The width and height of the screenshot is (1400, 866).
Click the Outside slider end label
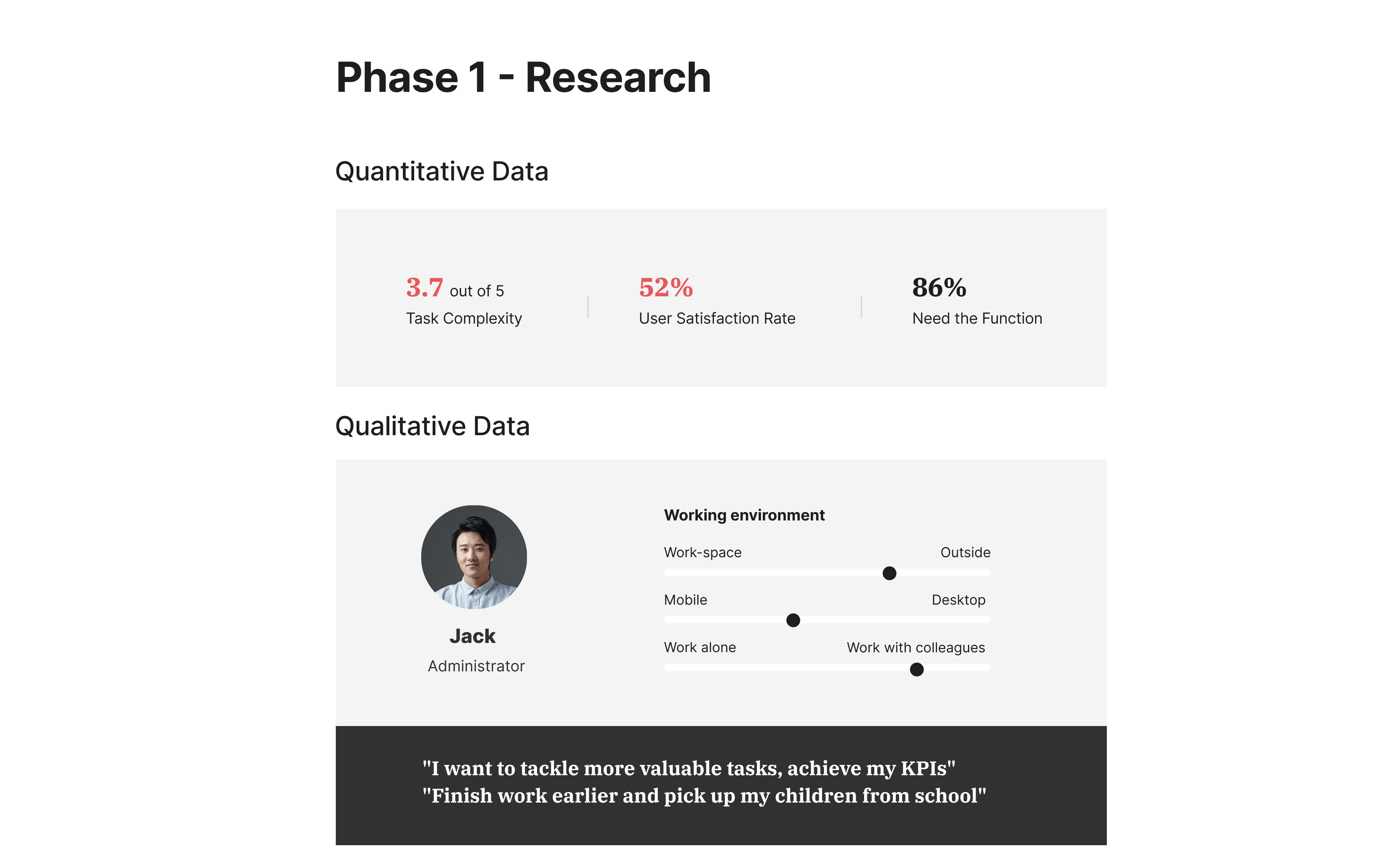click(965, 553)
